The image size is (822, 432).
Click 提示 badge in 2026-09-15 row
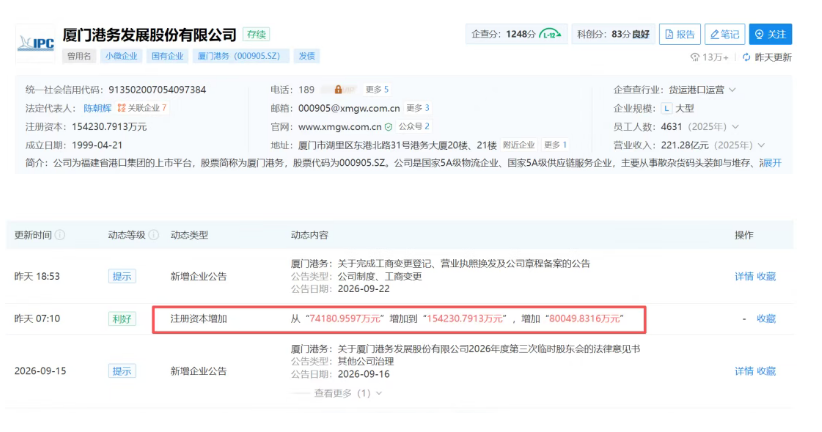(x=122, y=371)
